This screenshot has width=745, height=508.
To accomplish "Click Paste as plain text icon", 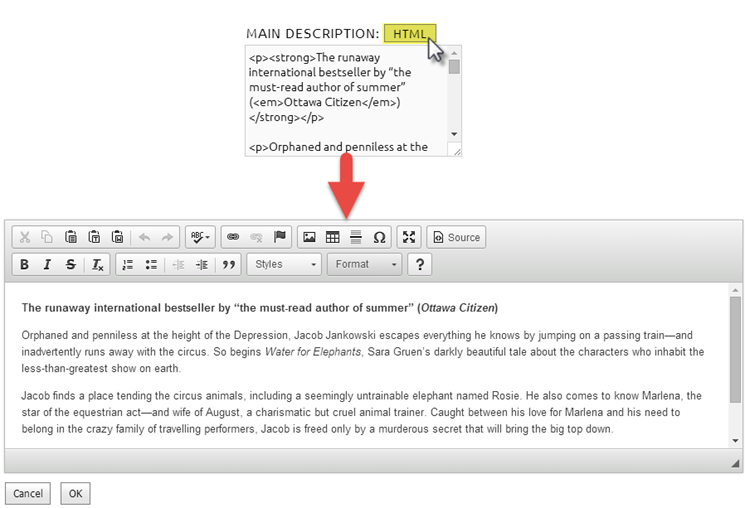I will pos(94,237).
